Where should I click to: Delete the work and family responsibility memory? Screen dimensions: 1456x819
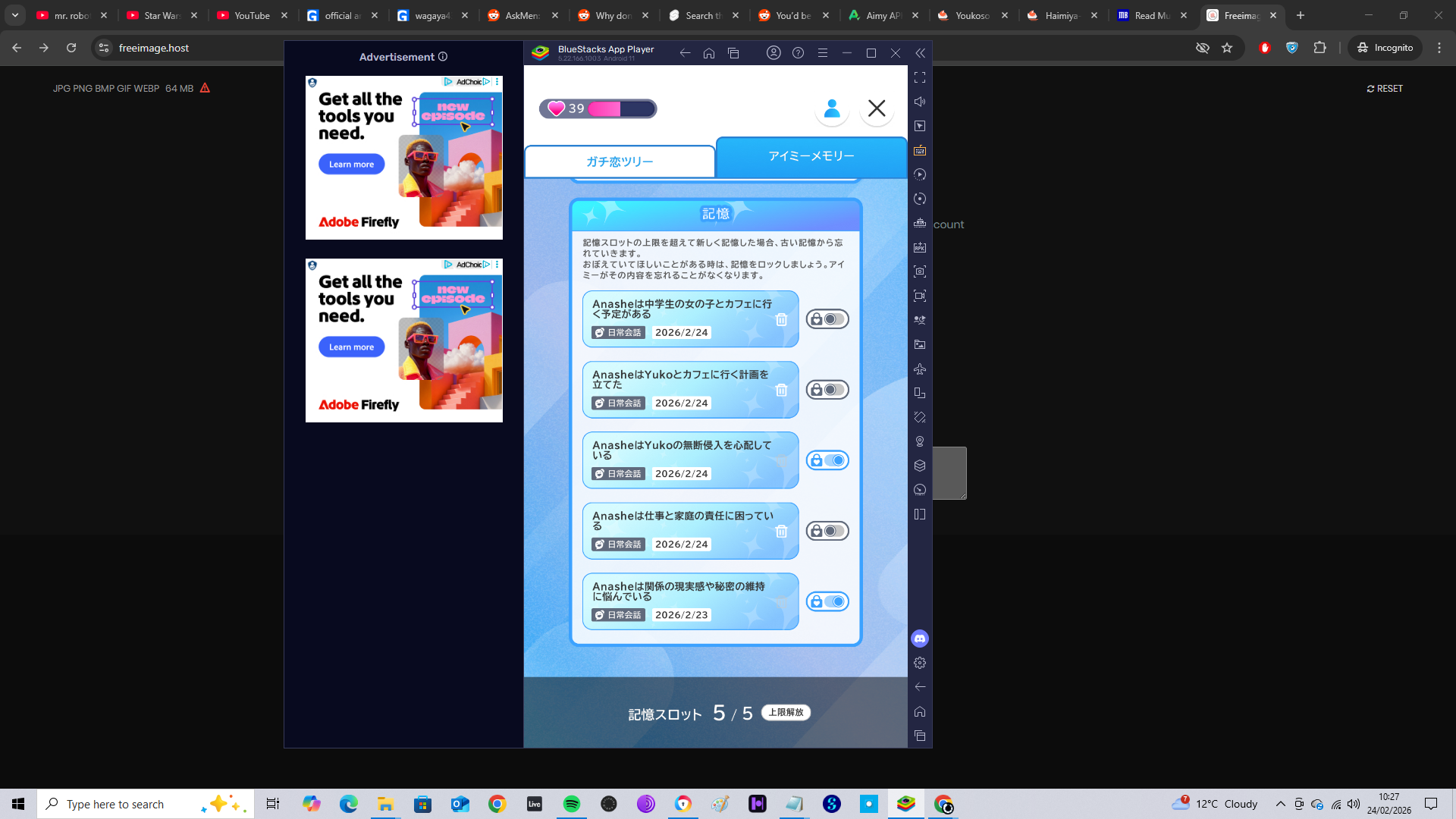pyautogui.click(x=781, y=531)
